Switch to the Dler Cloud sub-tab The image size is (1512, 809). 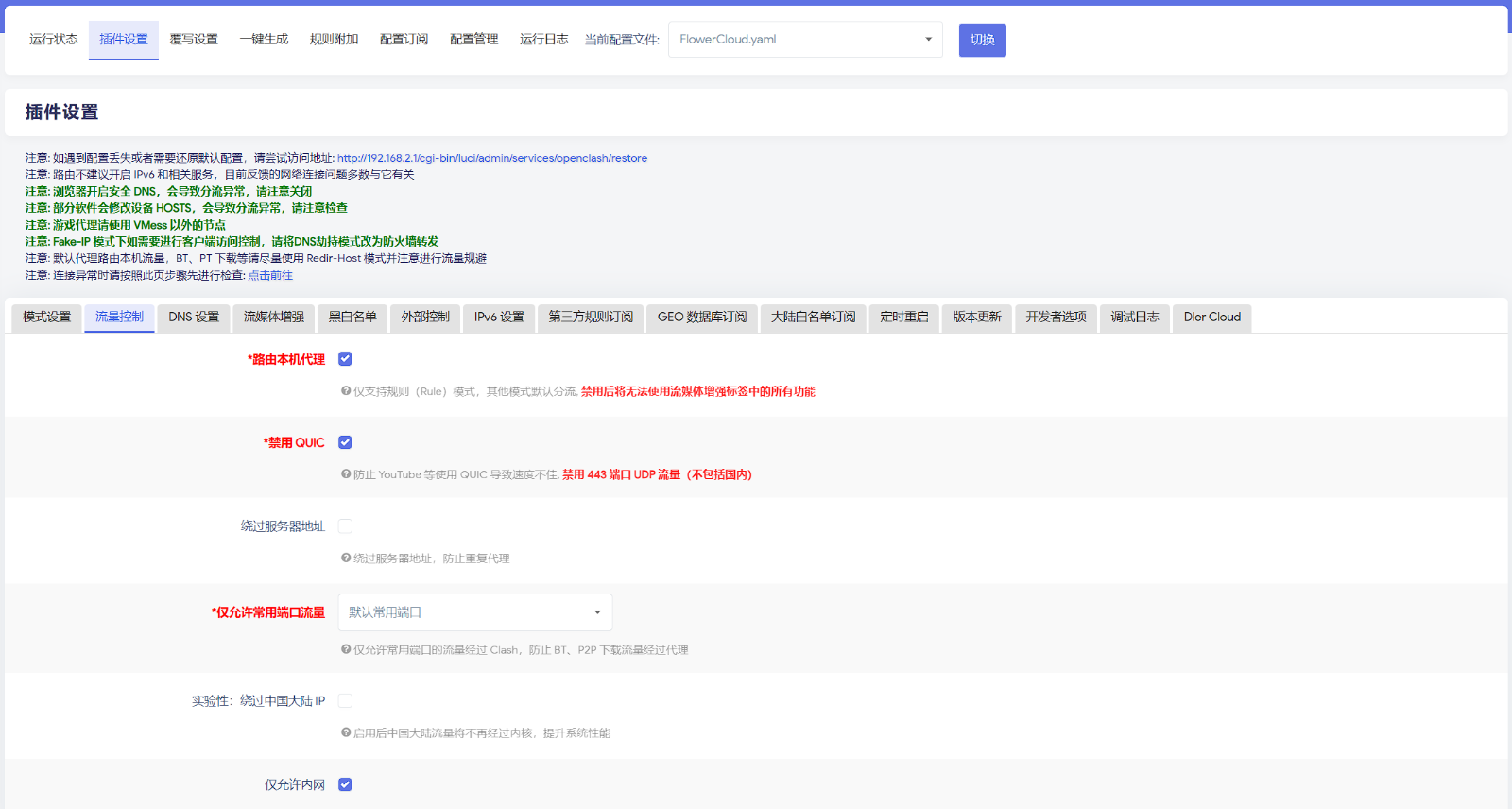click(x=1212, y=318)
